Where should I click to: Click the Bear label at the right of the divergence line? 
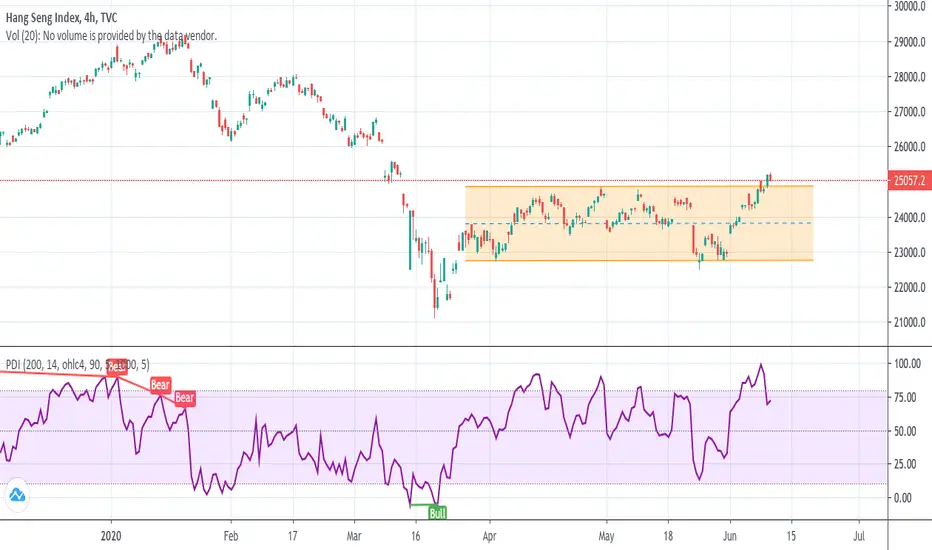[x=184, y=397]
